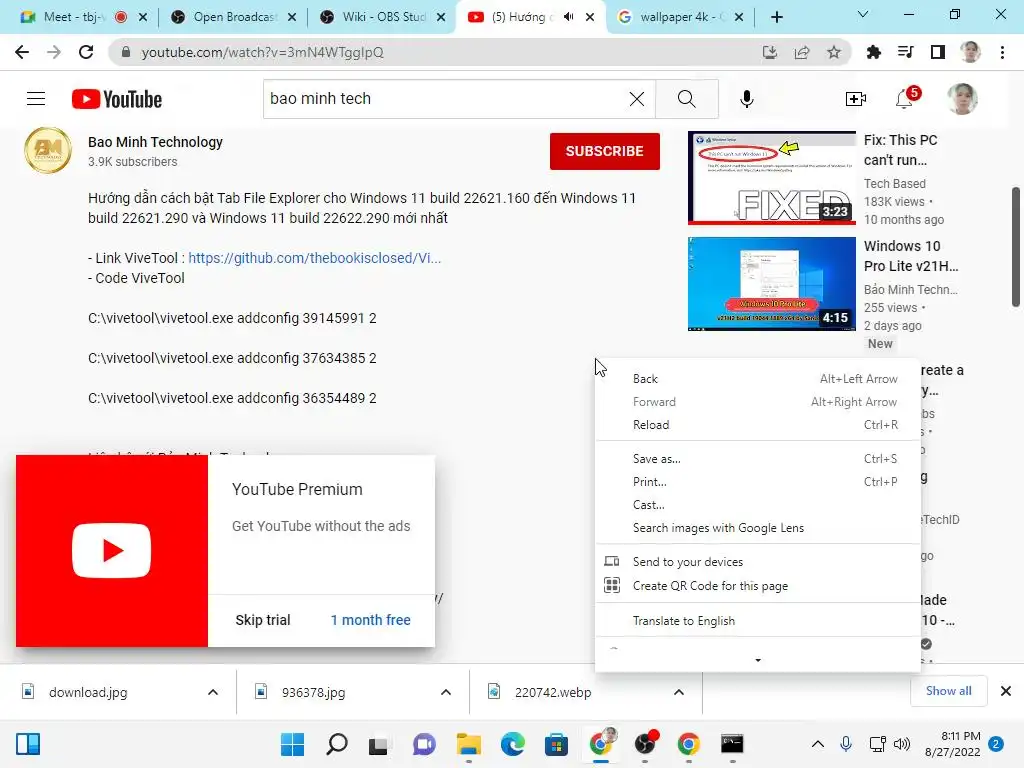
Task: Open the YouTube hamburger guide menu
Action: click(36, 99)
